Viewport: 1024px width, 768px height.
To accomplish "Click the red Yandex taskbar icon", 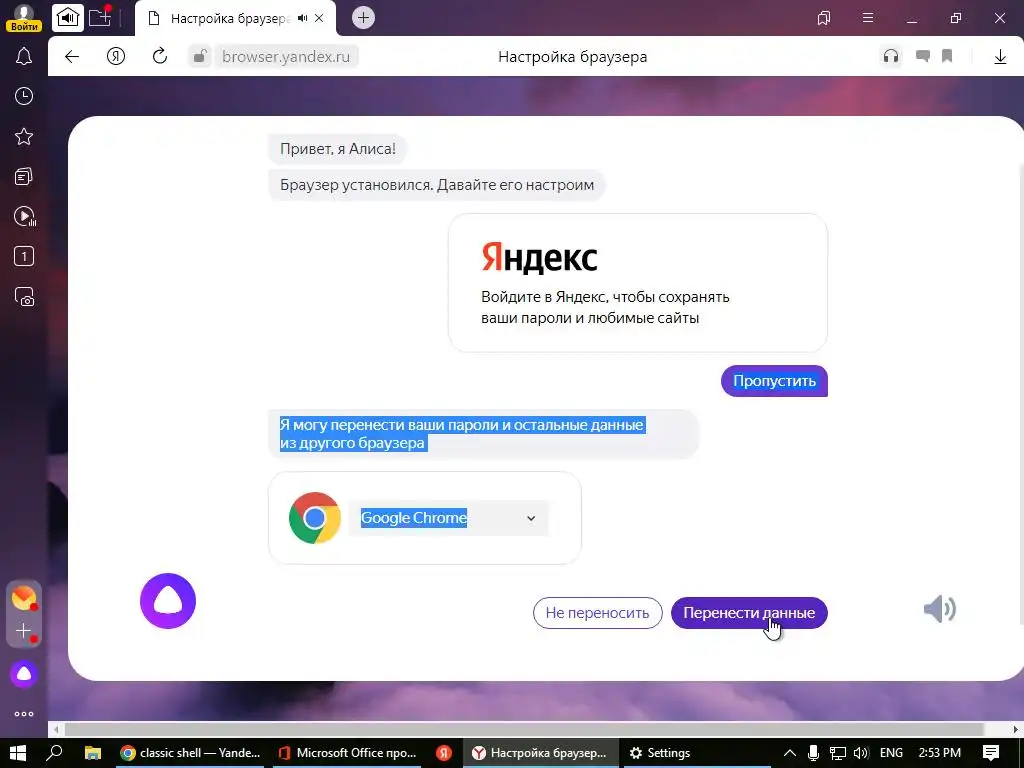I will click(x=443, y=753).
